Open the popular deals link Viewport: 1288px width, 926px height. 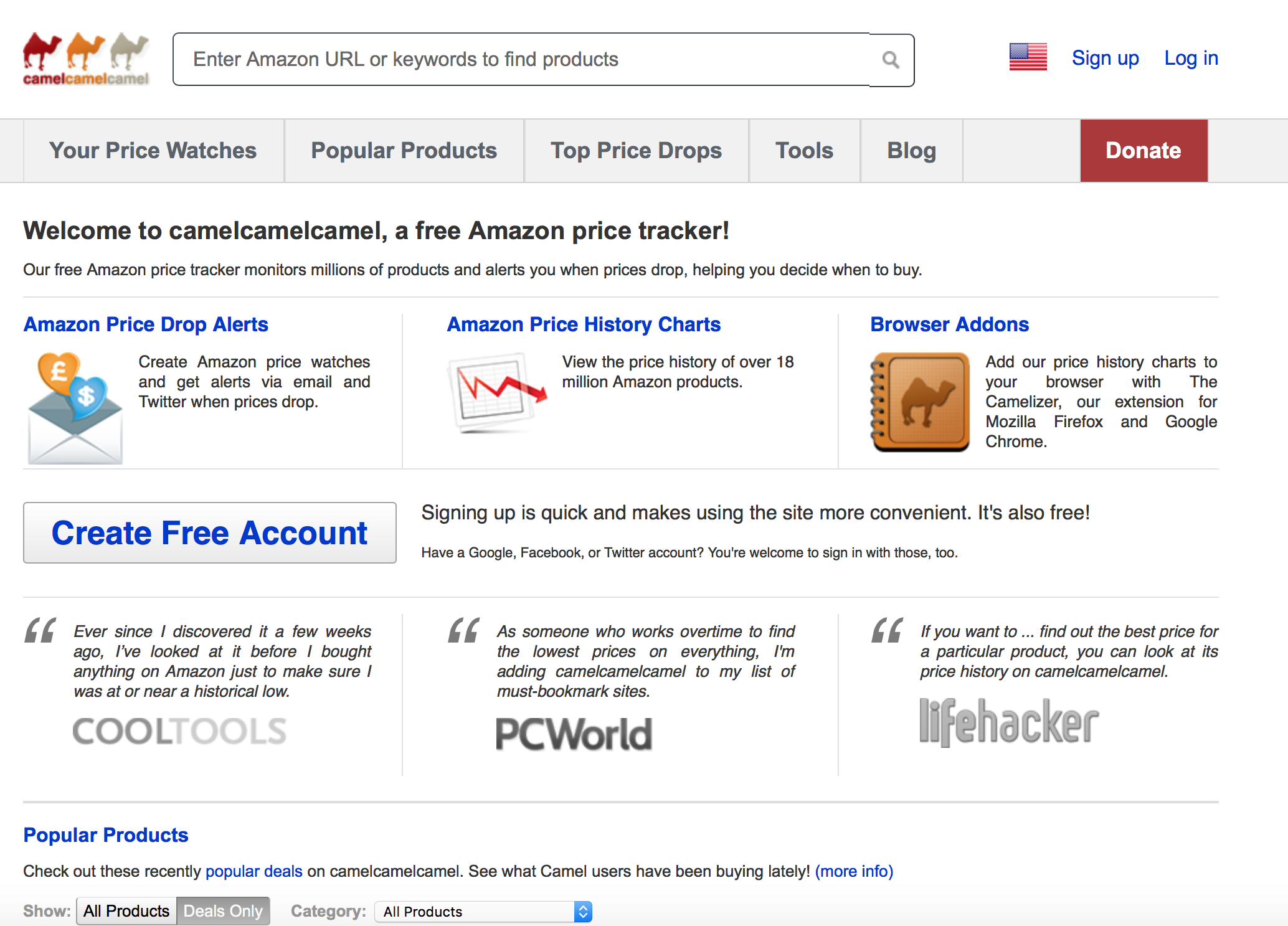pyautogui.click(x=253, y=871)
